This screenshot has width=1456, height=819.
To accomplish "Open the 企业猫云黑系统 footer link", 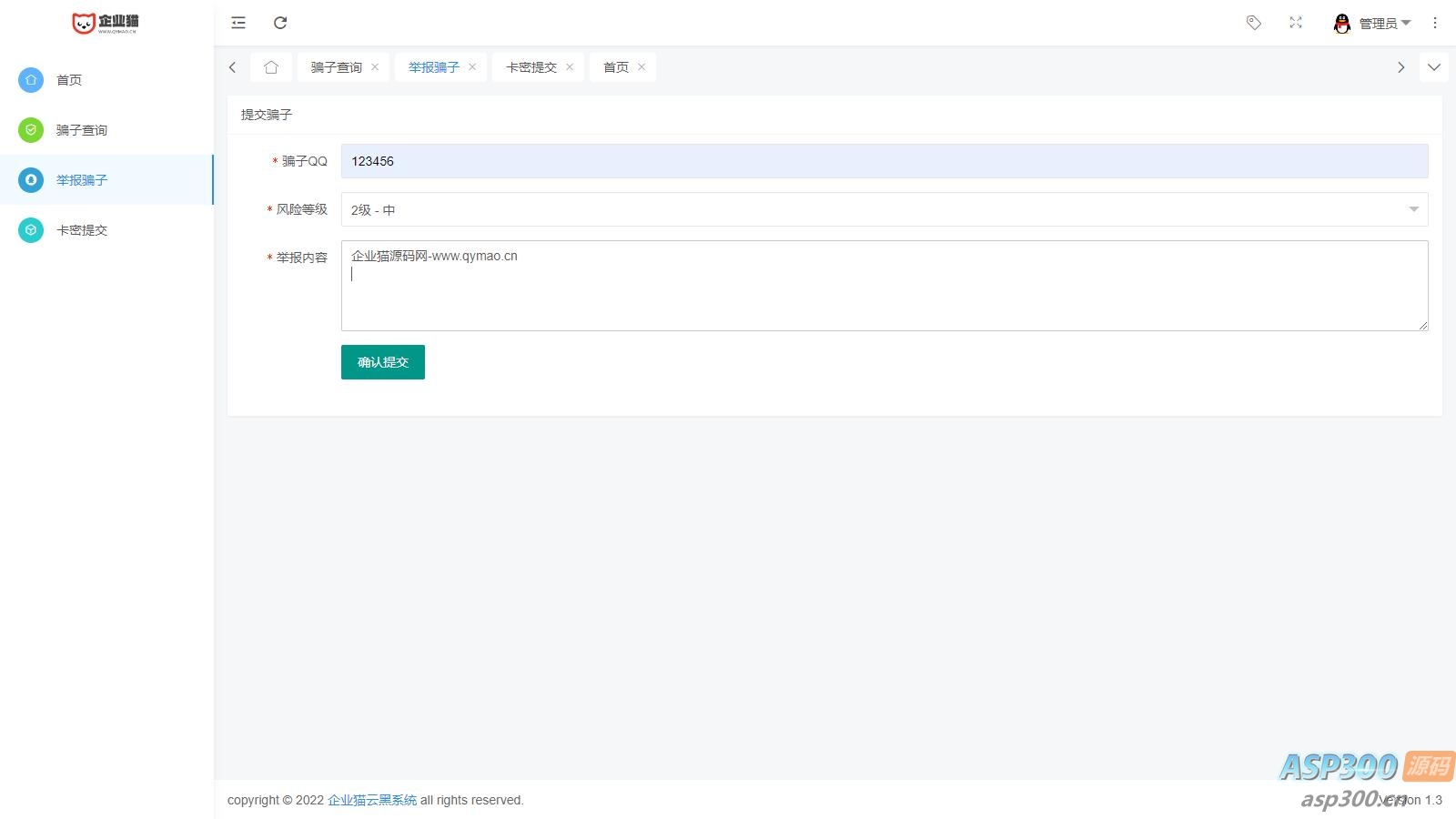I will pos(372,800).
